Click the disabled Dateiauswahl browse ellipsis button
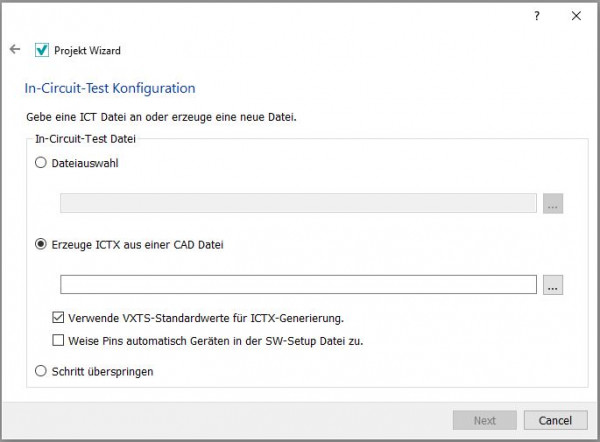 click(x=554, y=203)
